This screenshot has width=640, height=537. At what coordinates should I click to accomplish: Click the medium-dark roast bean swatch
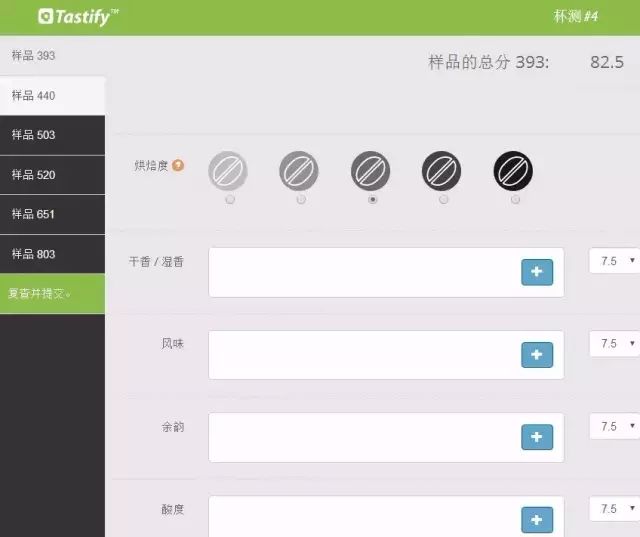tap(442, 171)
